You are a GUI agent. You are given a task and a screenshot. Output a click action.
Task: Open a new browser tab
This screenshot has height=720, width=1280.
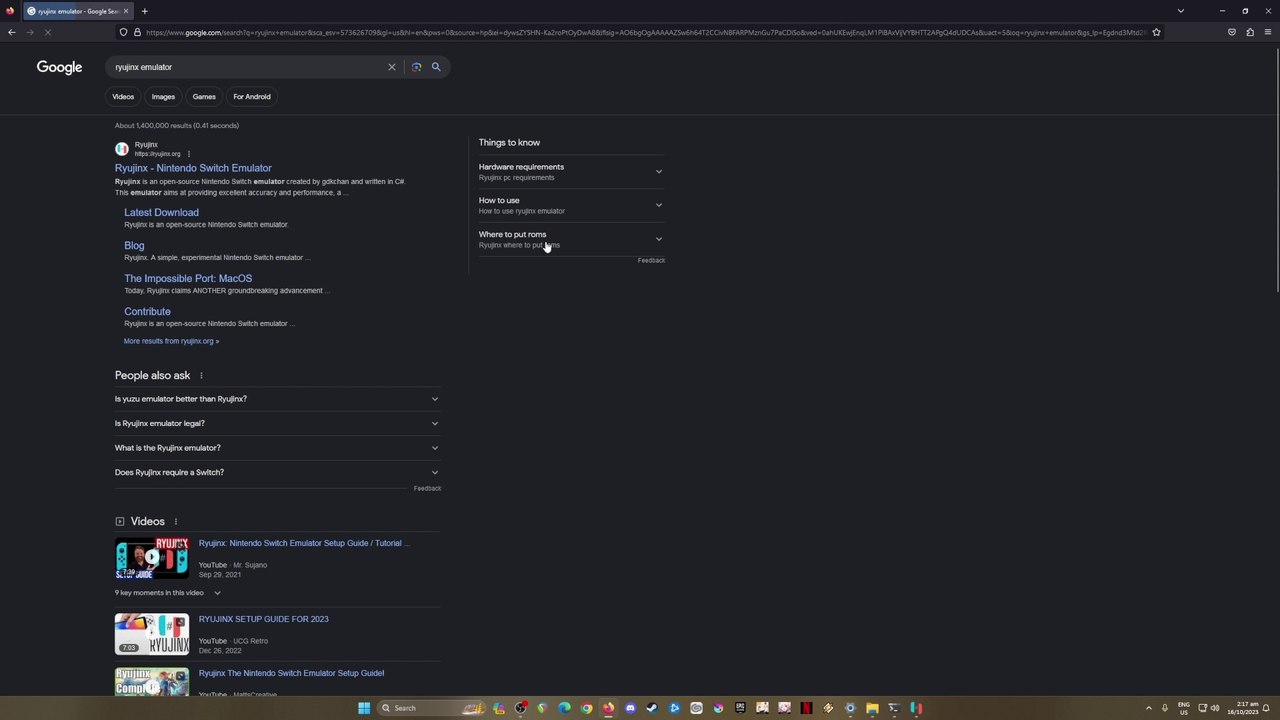click(144, 11)
